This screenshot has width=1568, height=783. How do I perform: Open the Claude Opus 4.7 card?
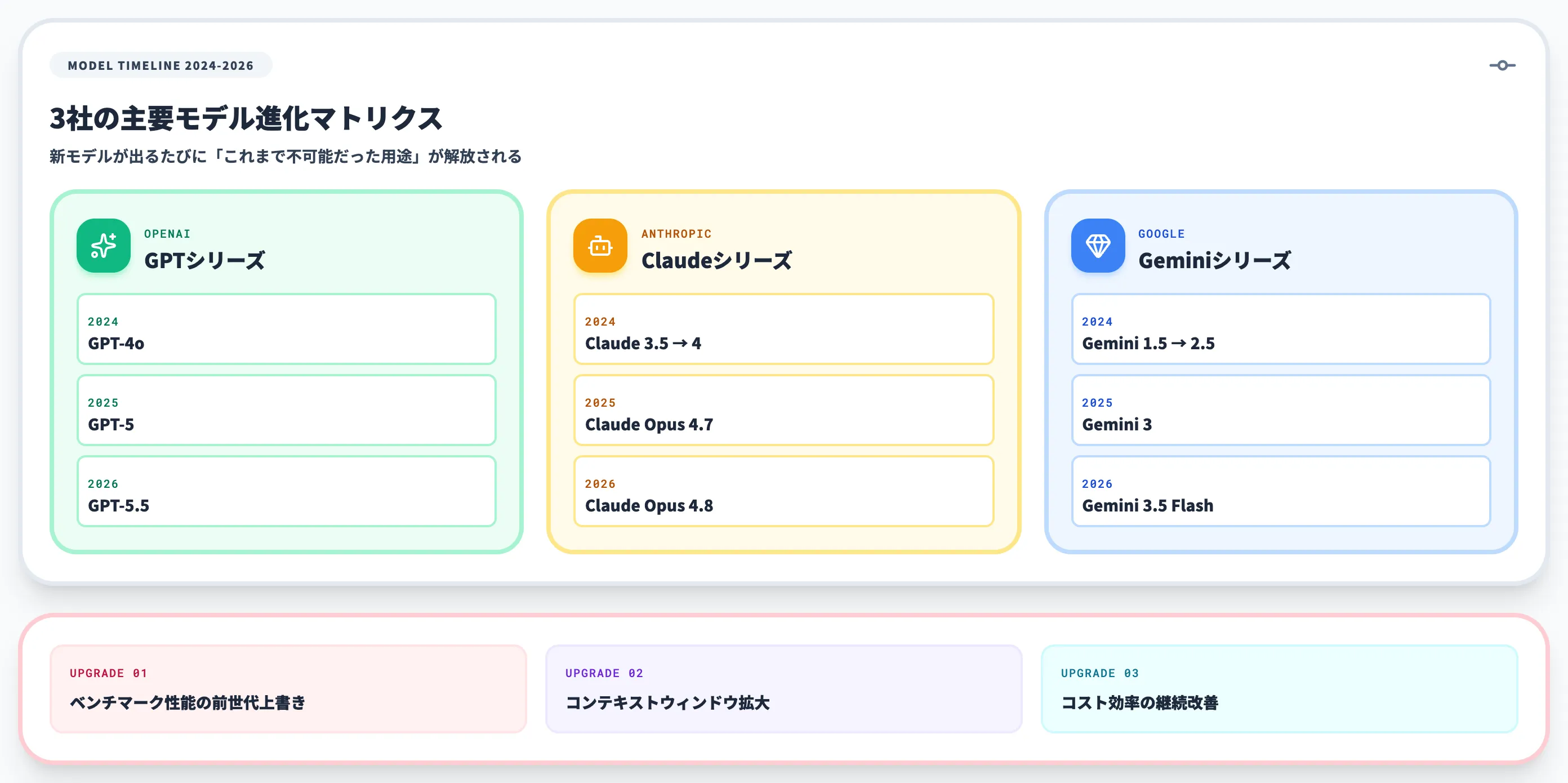783,410
